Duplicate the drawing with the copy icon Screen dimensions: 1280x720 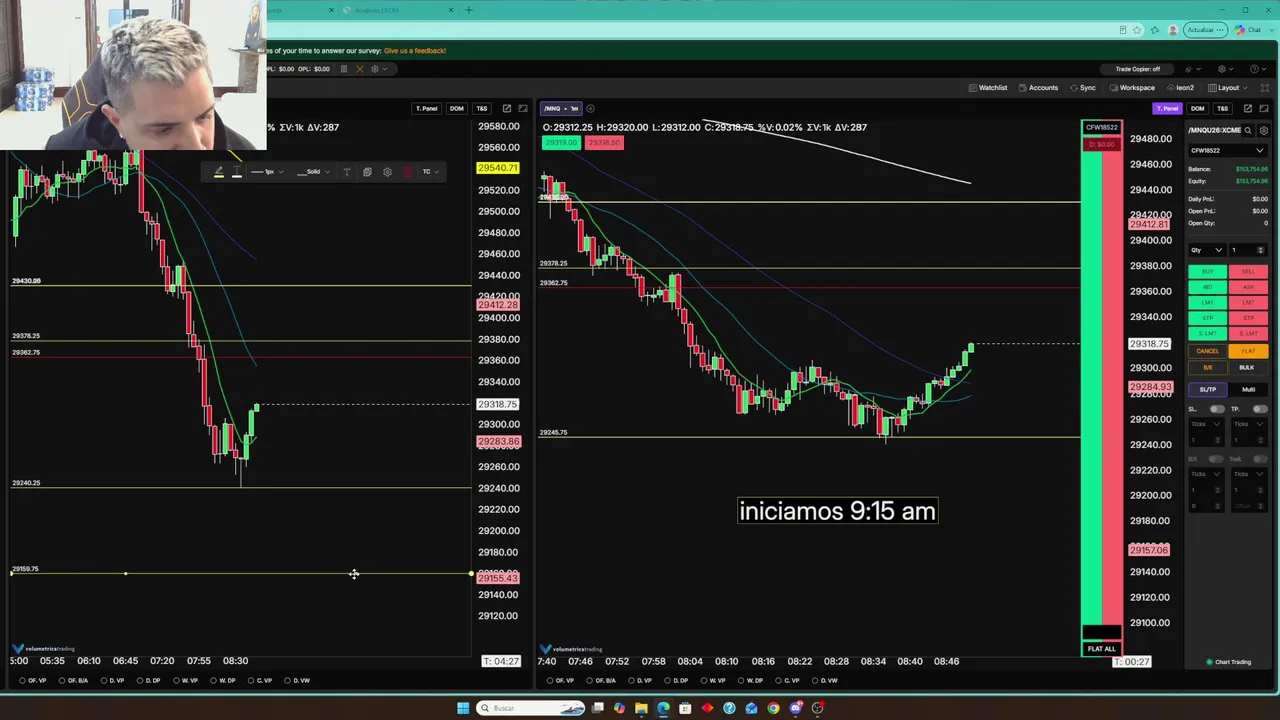pyautogui.click(x=367, y=172)
